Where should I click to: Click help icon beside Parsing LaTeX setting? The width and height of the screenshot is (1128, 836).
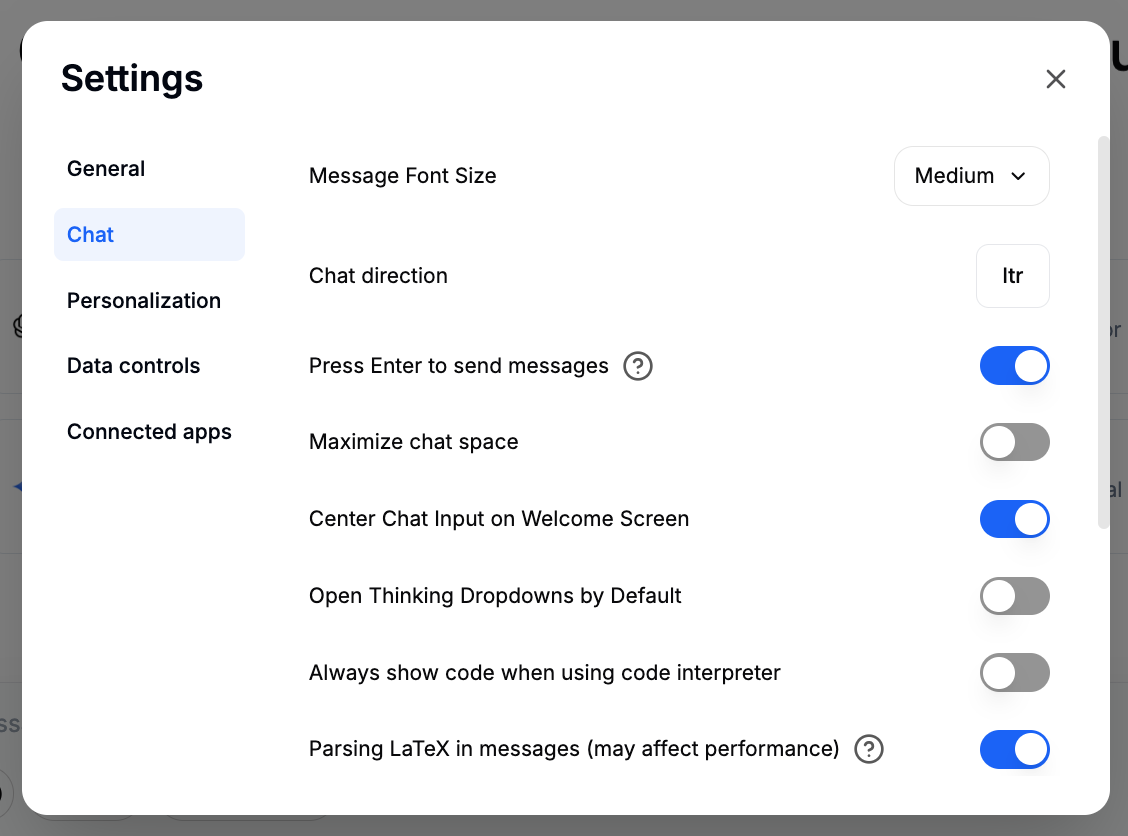point(869,749)
